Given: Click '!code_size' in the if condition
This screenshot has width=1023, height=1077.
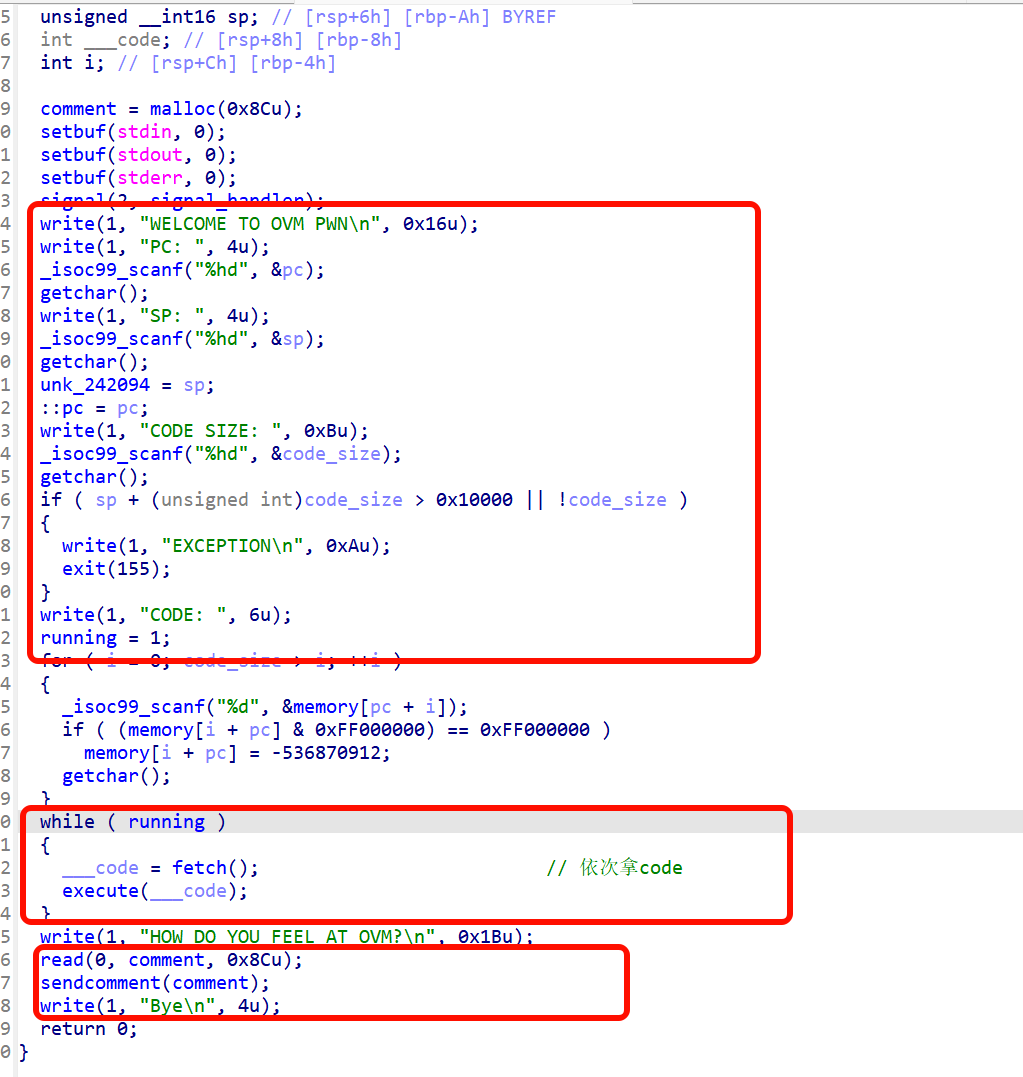Looking at the screenshot, I should pos(611,499).
